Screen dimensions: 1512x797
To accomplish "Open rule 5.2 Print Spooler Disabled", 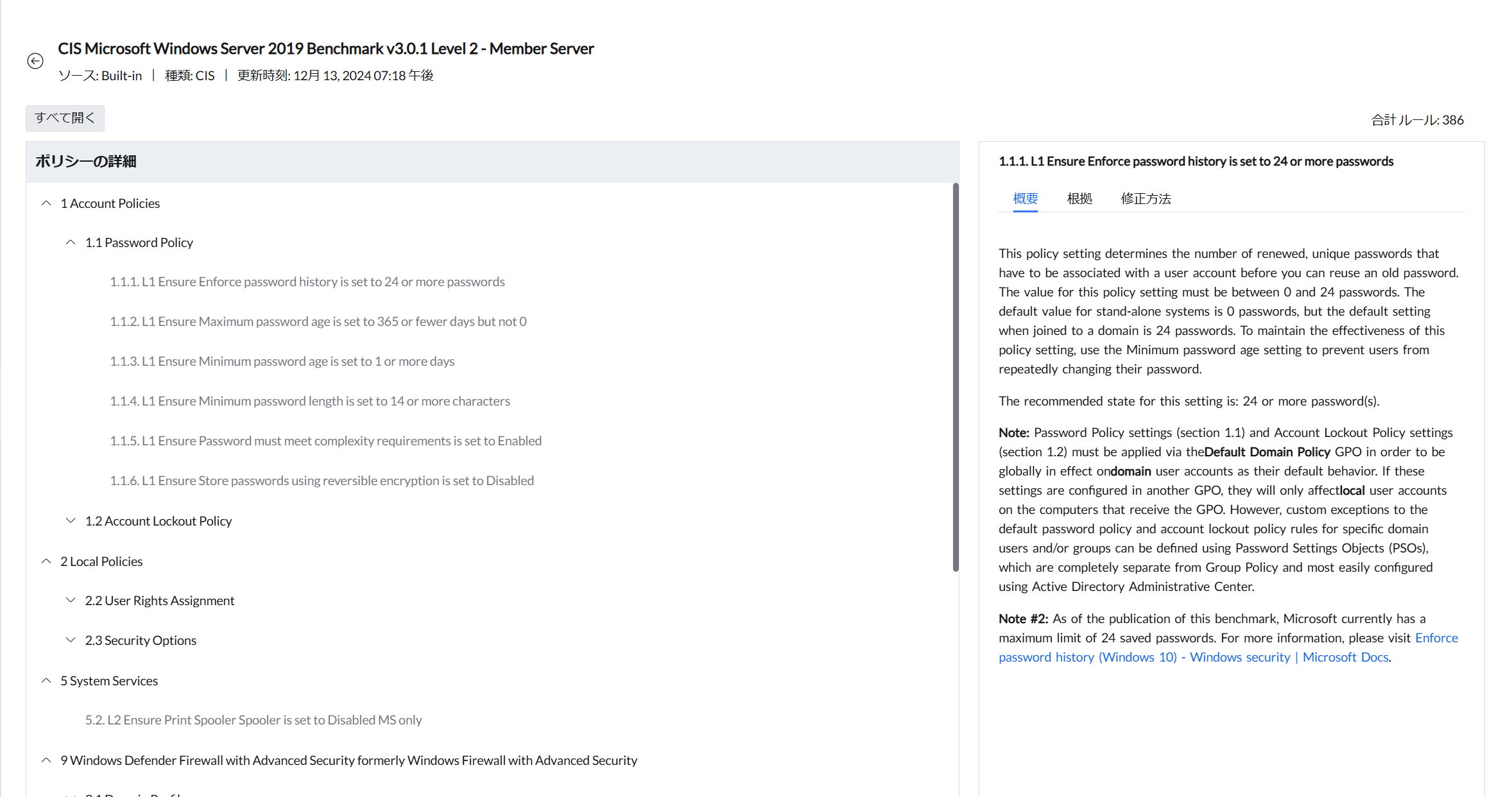I will (x=253, y=720).
